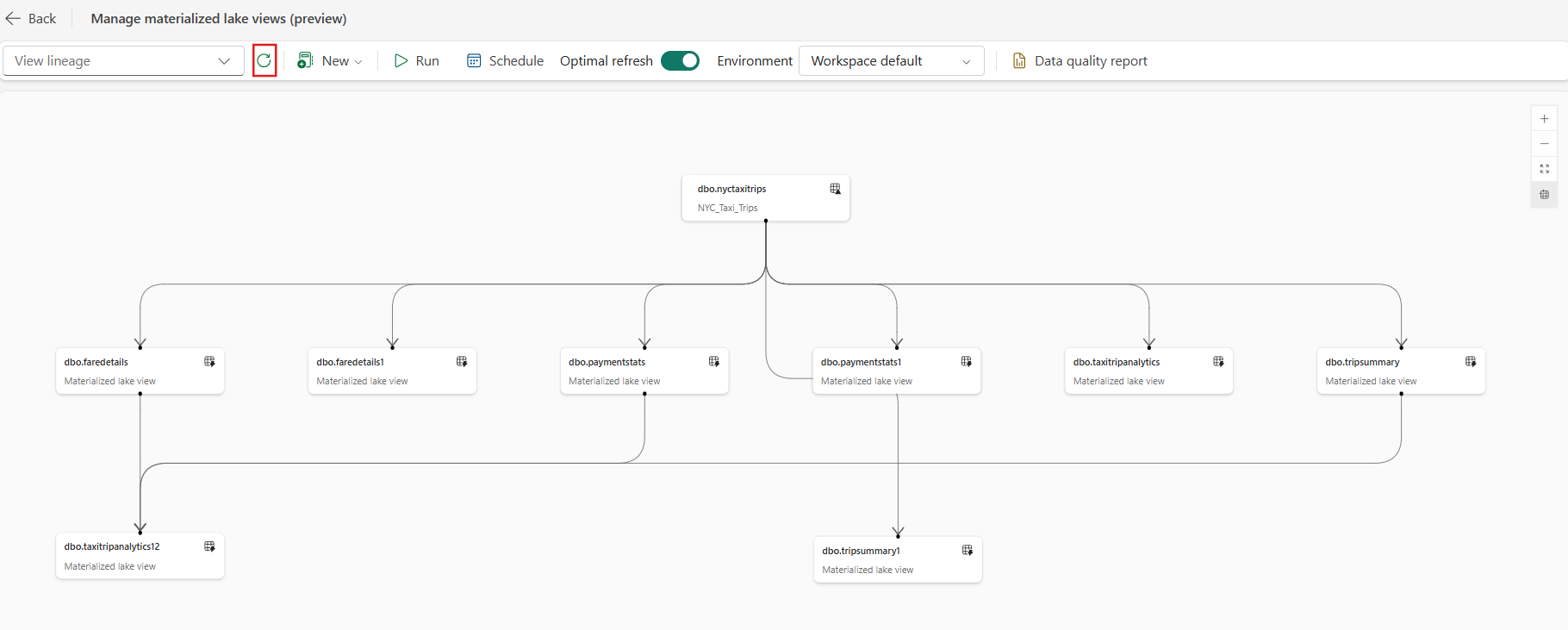Click the view icon on dbo.tripsummary1 node
The height and width of the screenshot is (630, 1568).
click(968, 551)
